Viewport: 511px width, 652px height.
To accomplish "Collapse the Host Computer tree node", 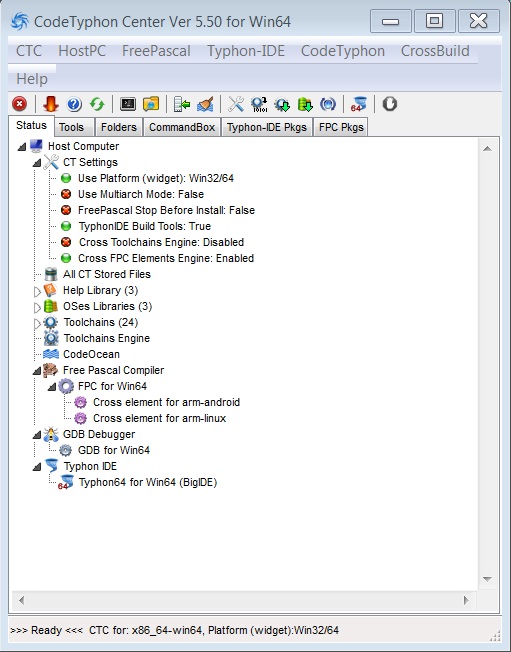I will (x=22, y=147).
